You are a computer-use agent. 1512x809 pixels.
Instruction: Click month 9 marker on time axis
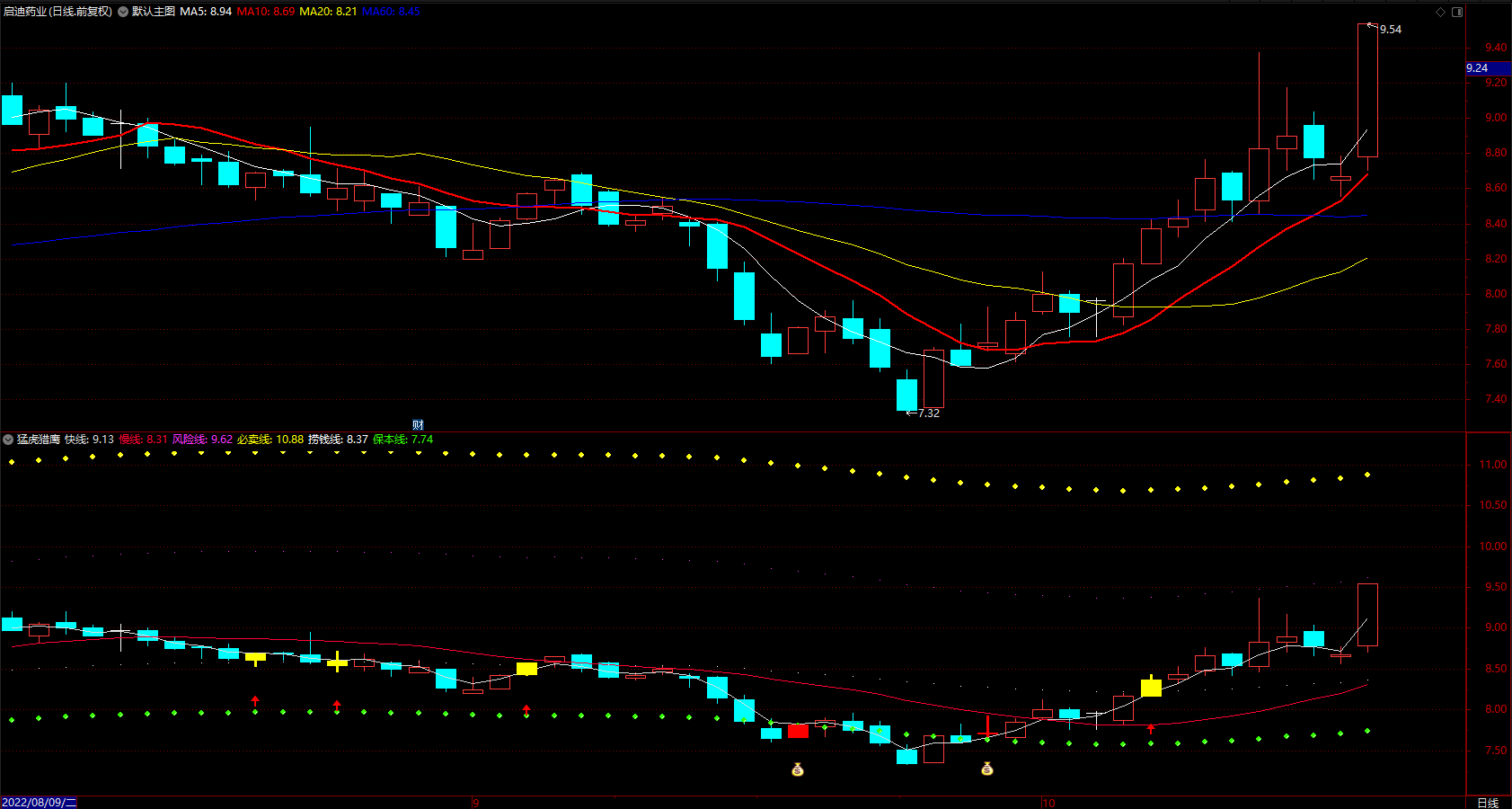476,803
